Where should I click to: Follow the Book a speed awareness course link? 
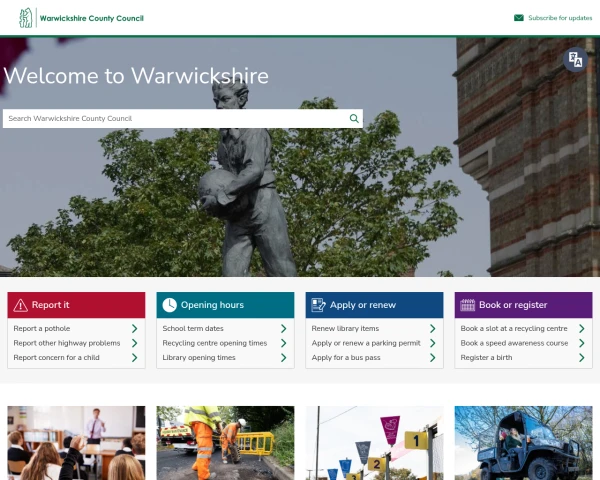[x=514, y=343]
